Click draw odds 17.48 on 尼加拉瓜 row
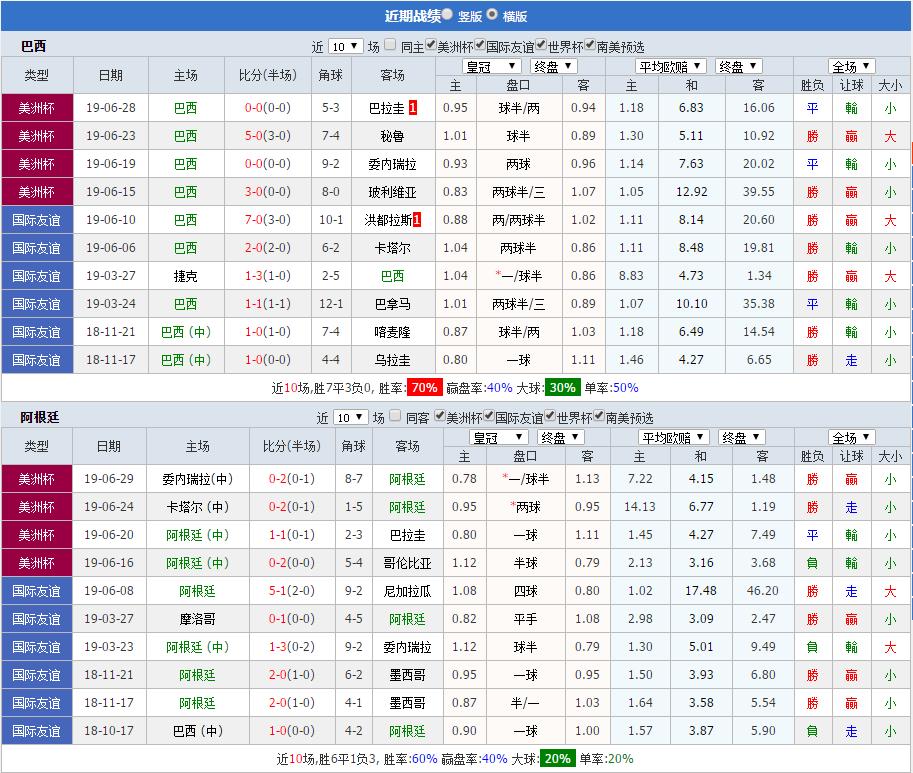The width and height of the screenshot is (913, 773). pos(700,591)
